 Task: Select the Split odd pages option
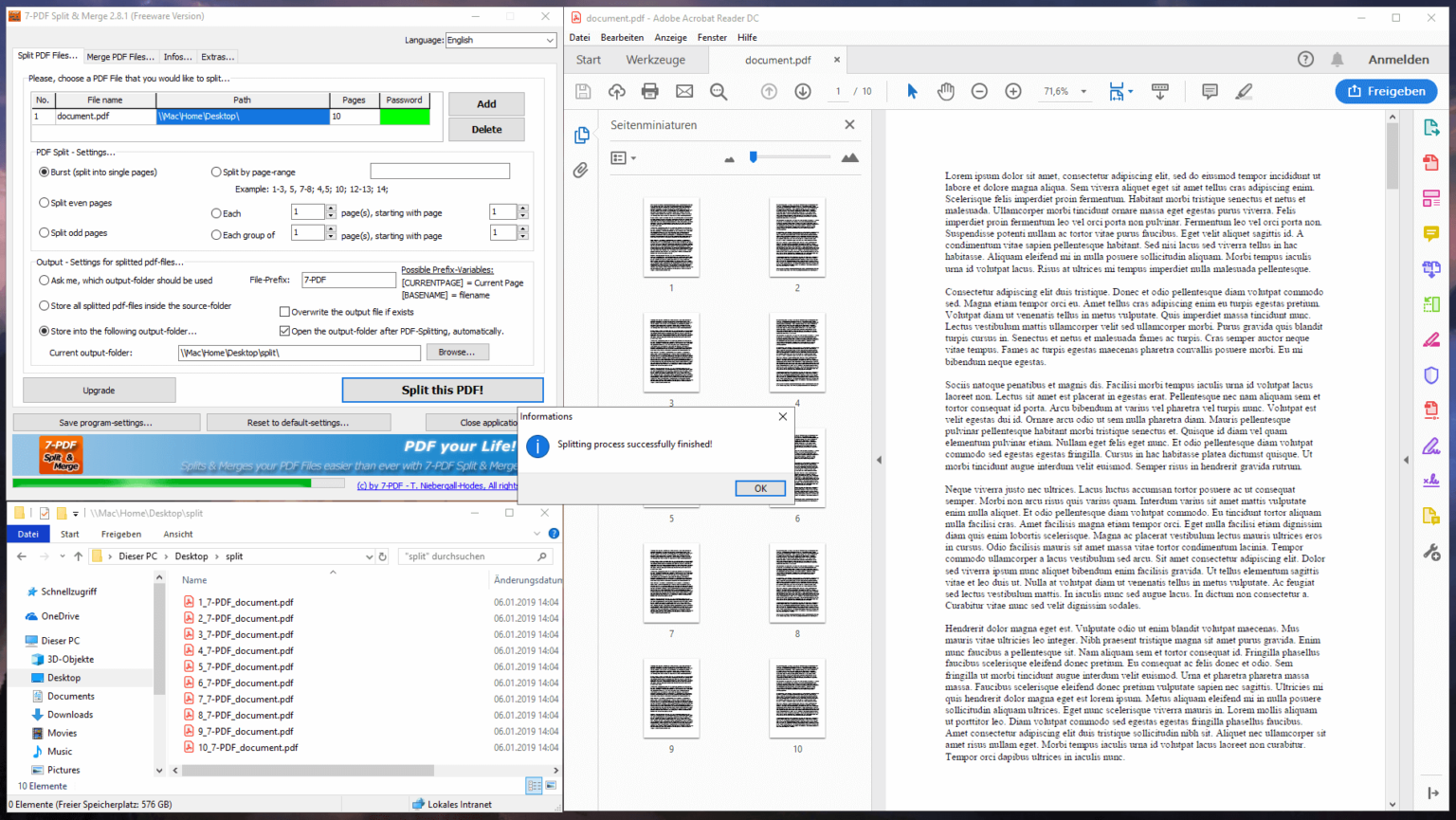pyautogui.click(x=43, y=232)
